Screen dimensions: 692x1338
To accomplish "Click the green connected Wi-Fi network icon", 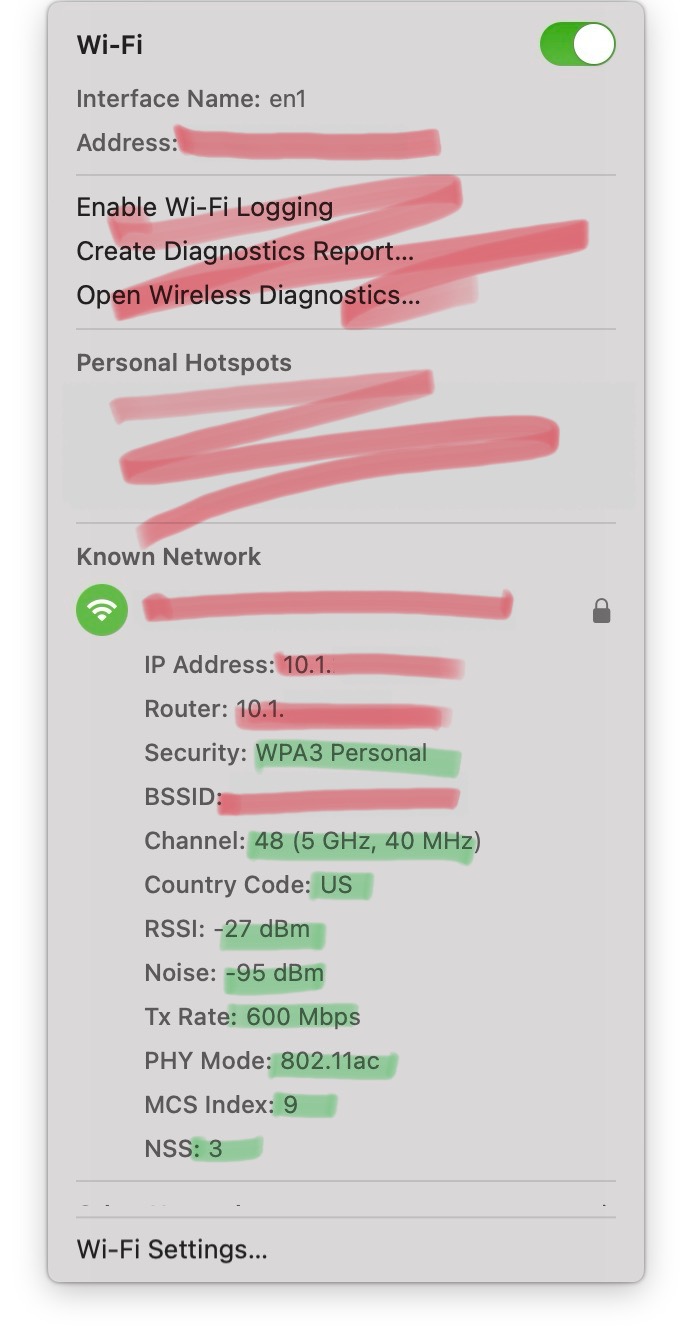I will 102,609.
